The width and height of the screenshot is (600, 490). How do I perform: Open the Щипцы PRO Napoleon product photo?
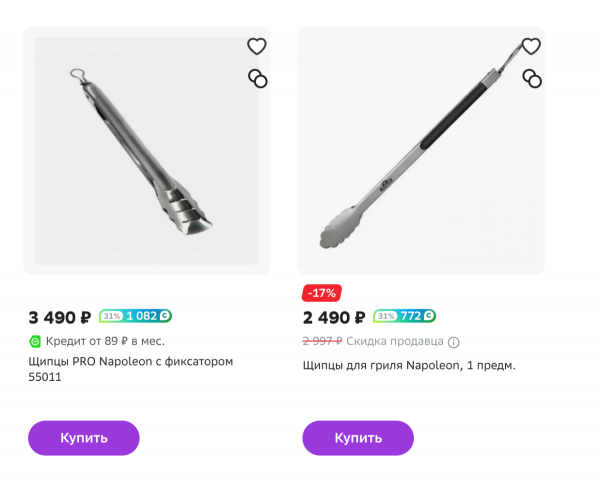(146, 150)
